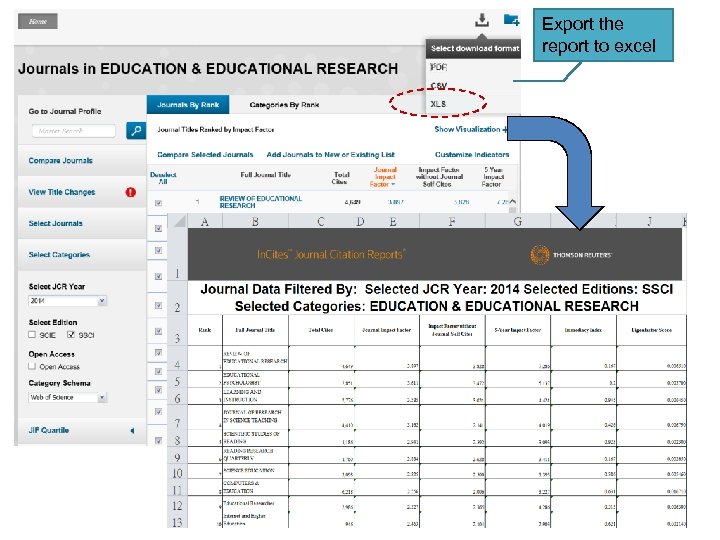
Task: Choose PDF download format
Action: (439, 67)
